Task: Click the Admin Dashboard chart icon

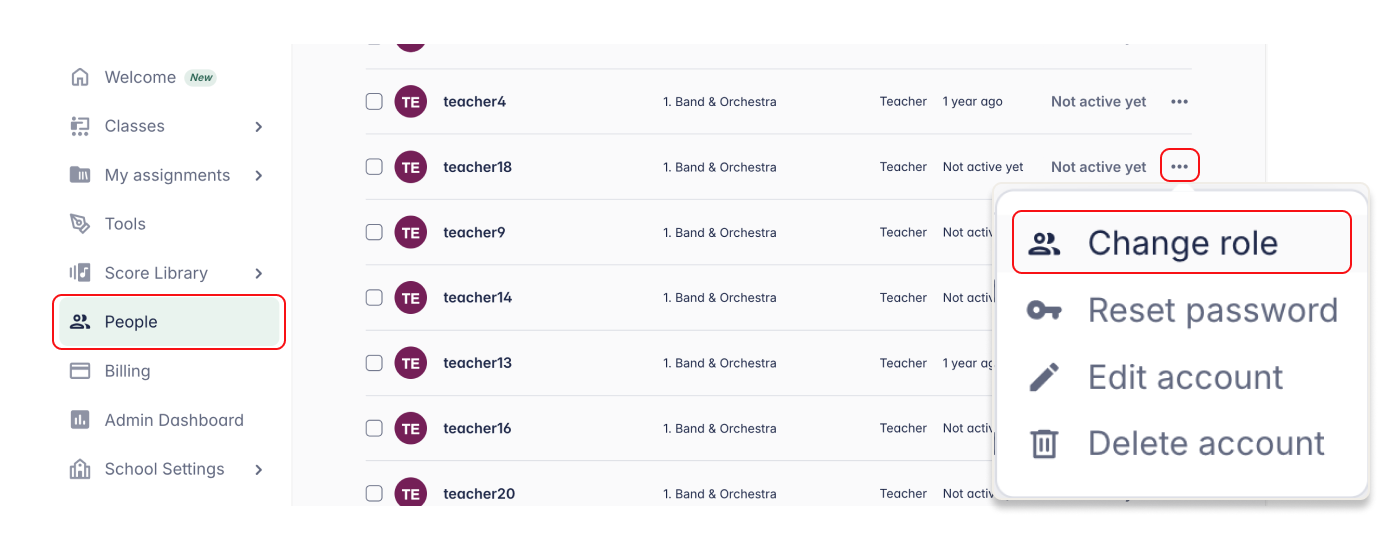Action: point(80,420)
